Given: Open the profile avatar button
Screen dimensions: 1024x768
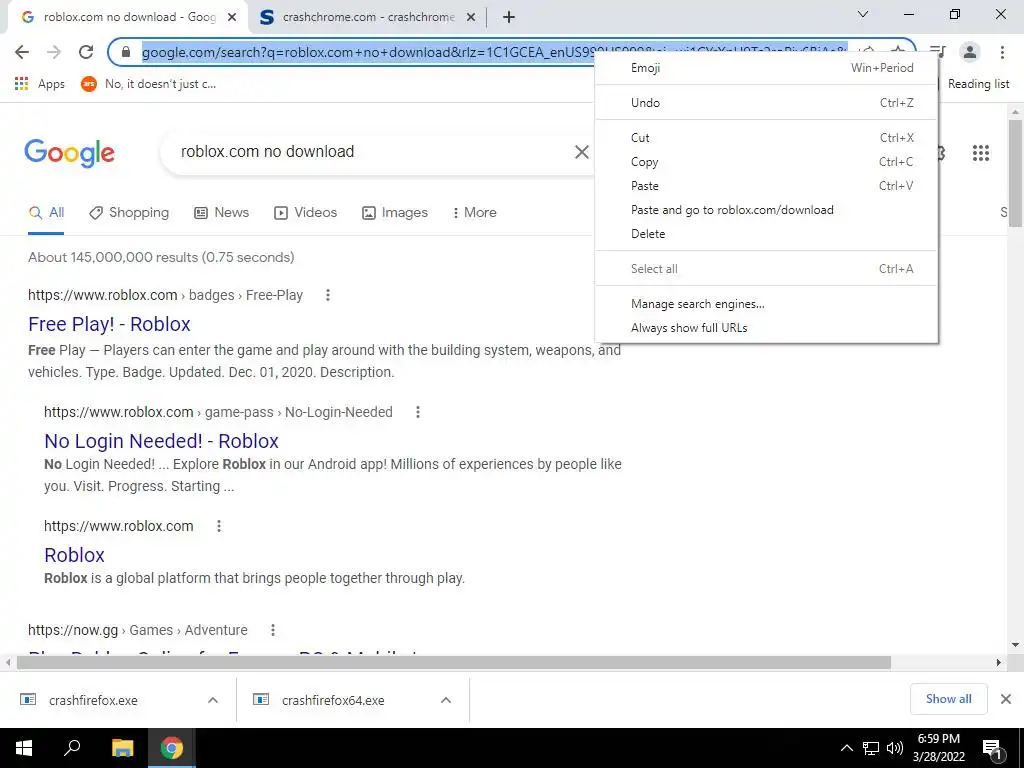Looking at the screenshot, I should pos(970,52).
